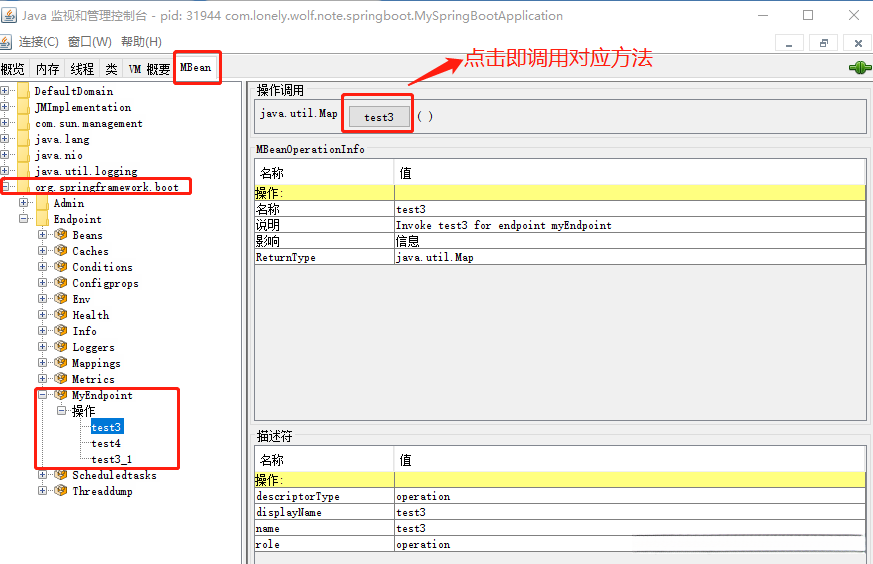Switch to the 概览 tab
873x564 pixels.
pyautogui.click(x=14, y=68)
